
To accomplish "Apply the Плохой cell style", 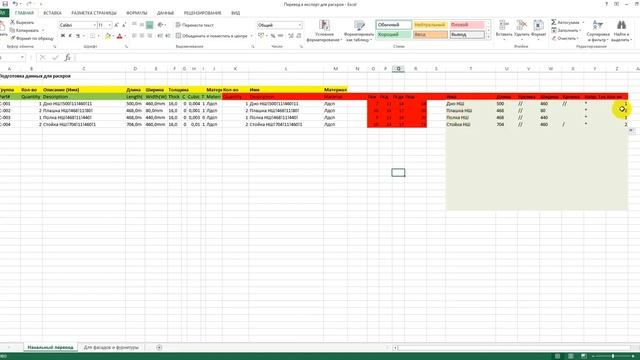I will pyautogui.click(x=467, y=25).
